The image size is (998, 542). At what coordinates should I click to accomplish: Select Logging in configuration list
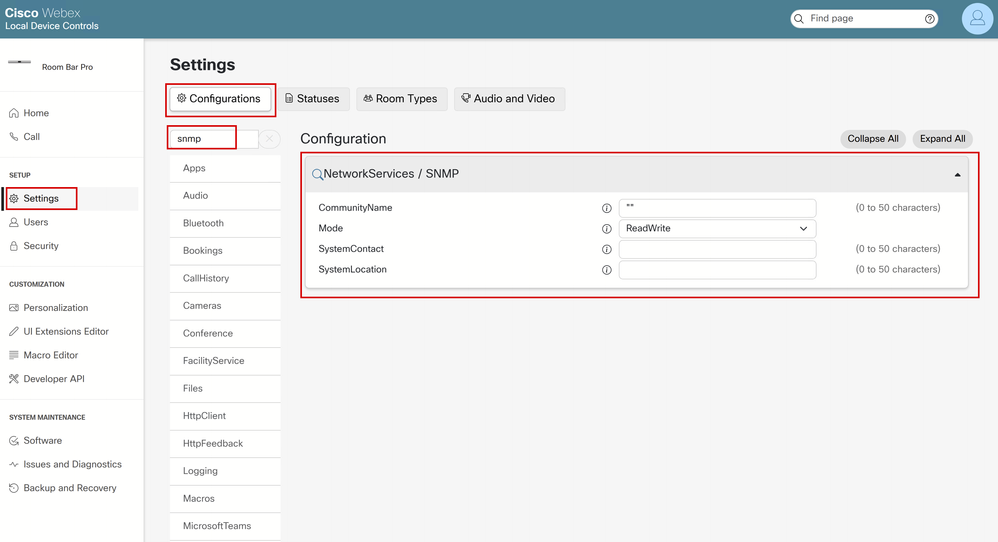225,471
